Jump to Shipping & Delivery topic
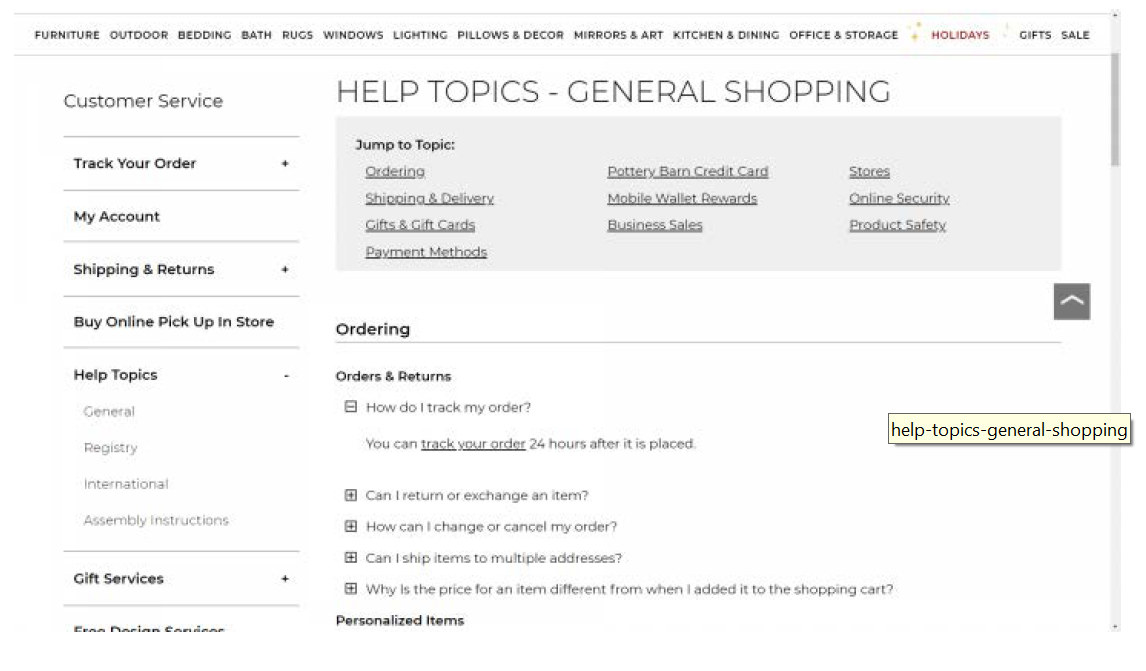The image size is (1146, 671). [x=430, y=198]
